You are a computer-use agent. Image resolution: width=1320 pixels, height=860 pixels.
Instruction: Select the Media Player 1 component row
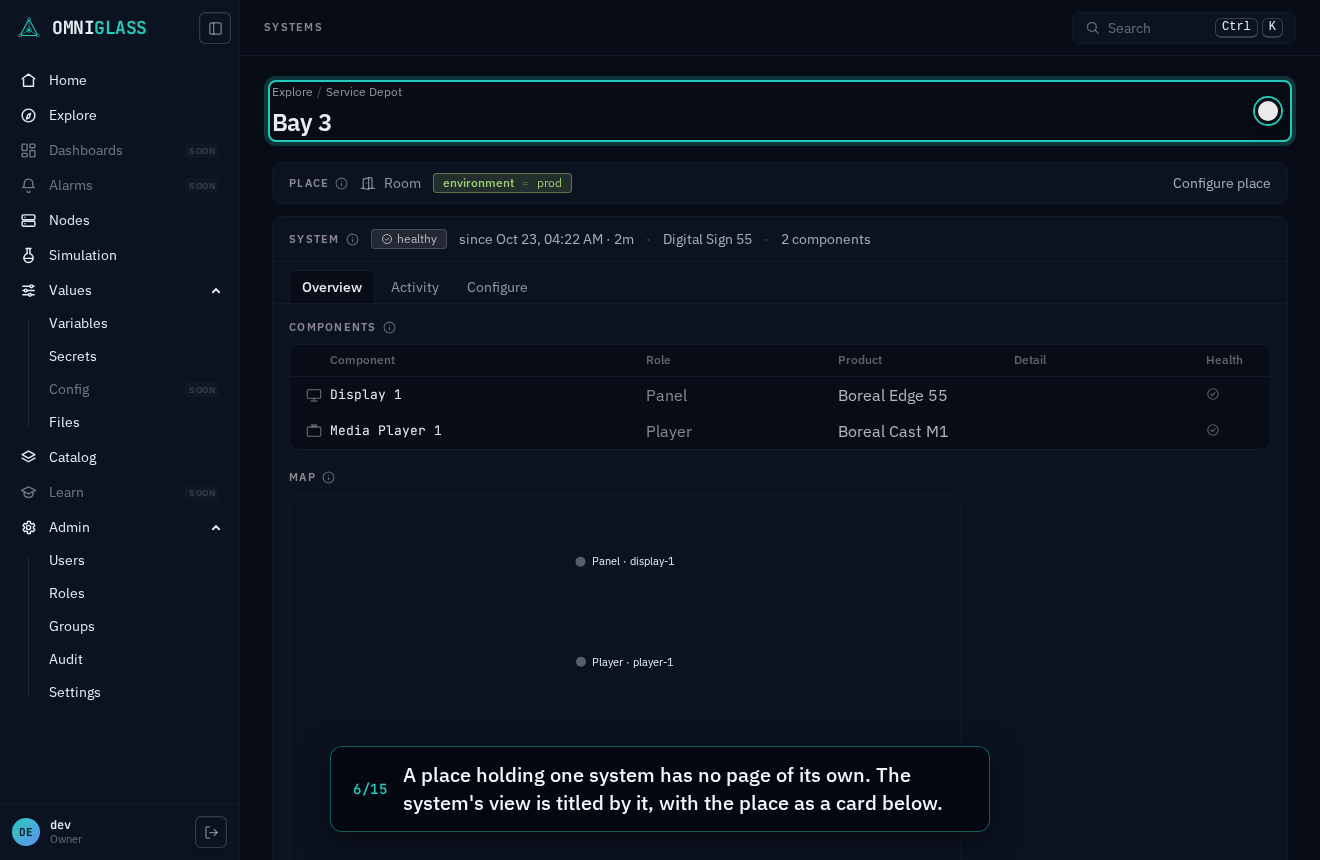pyautogui.click(x=780, y=431)
